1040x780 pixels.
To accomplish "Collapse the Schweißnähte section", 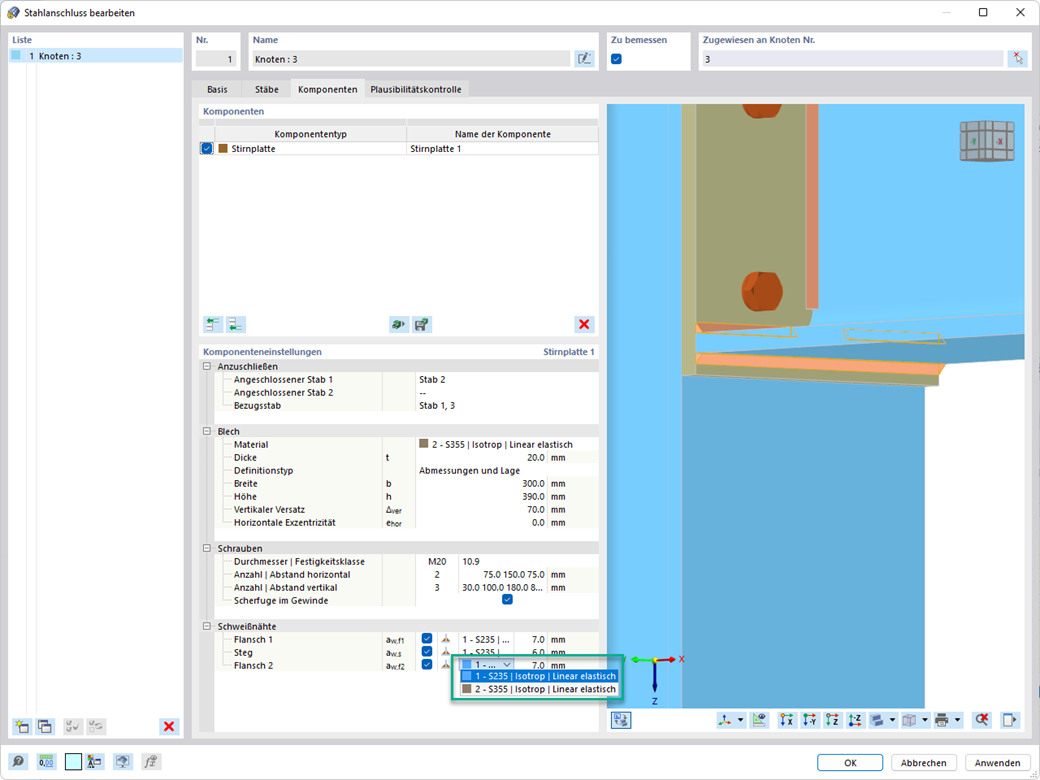I will tap(206, 626).
